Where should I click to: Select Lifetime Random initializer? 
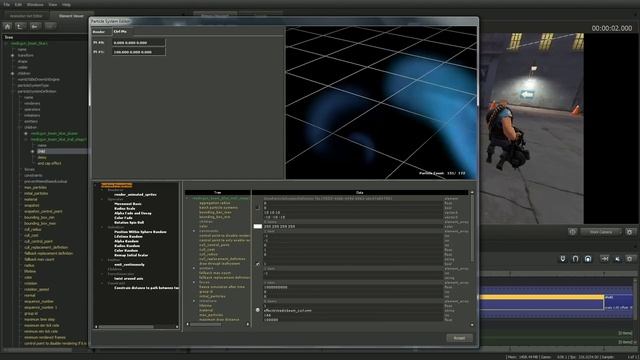coord(128,236)
